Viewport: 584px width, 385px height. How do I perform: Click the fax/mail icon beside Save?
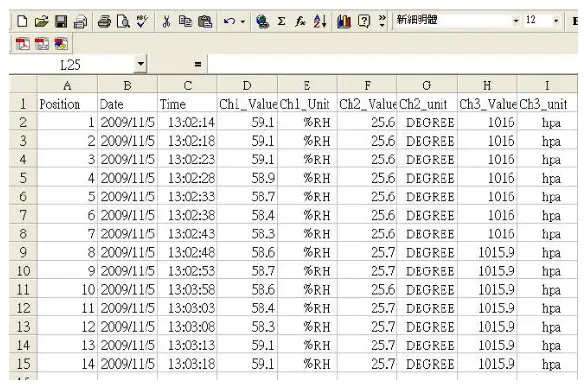80,22
